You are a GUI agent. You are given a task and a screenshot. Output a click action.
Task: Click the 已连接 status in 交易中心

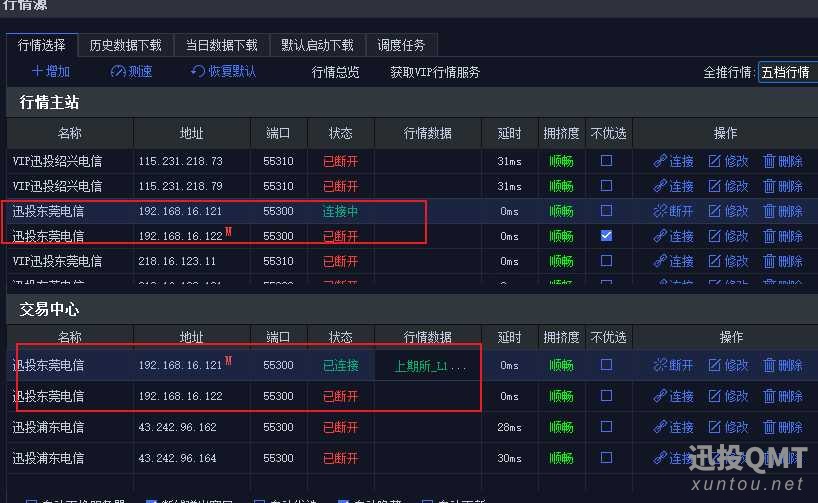[x=341, y=365]
